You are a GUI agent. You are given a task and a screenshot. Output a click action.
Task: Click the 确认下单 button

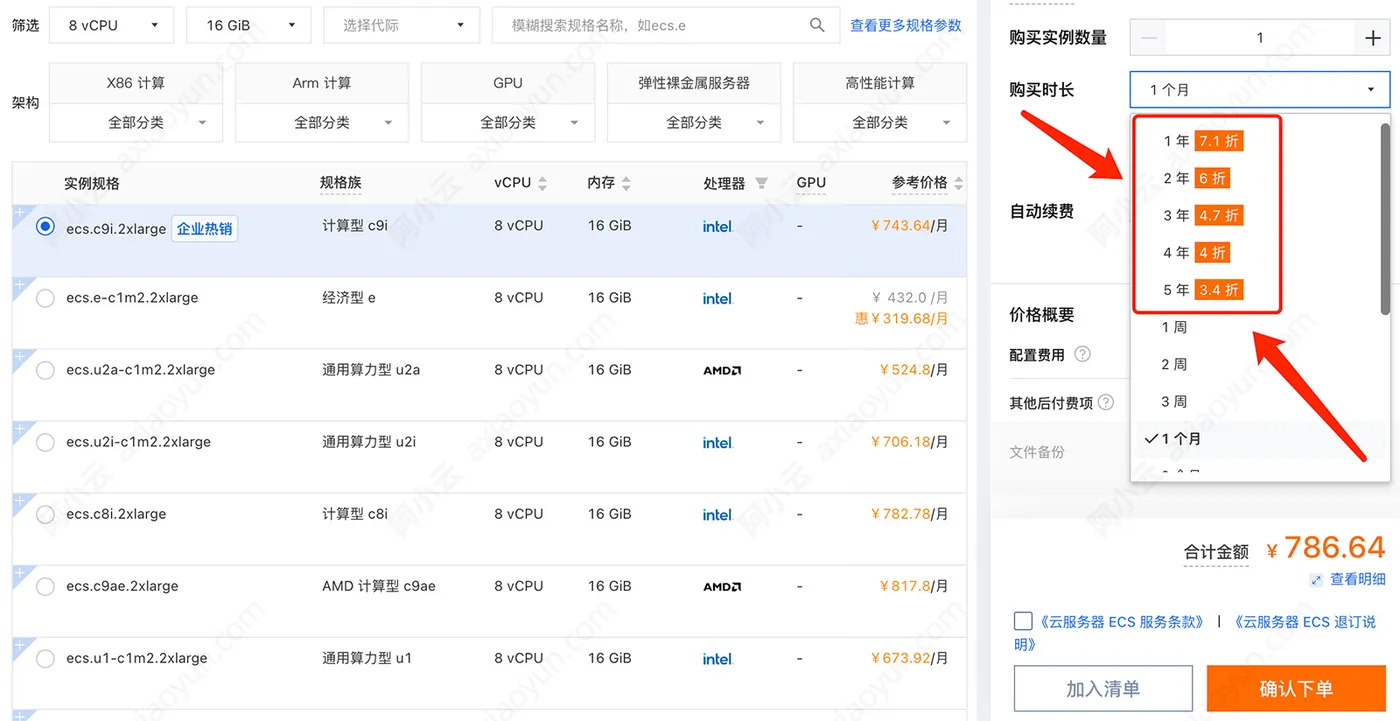click(1296, 689)
